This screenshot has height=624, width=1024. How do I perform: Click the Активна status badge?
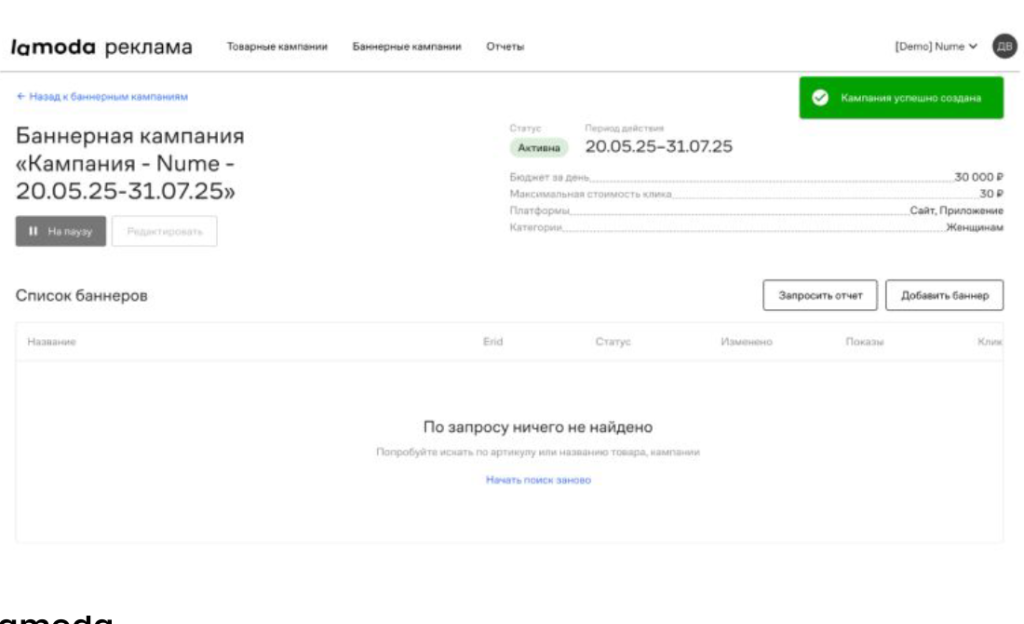point(539,145)
